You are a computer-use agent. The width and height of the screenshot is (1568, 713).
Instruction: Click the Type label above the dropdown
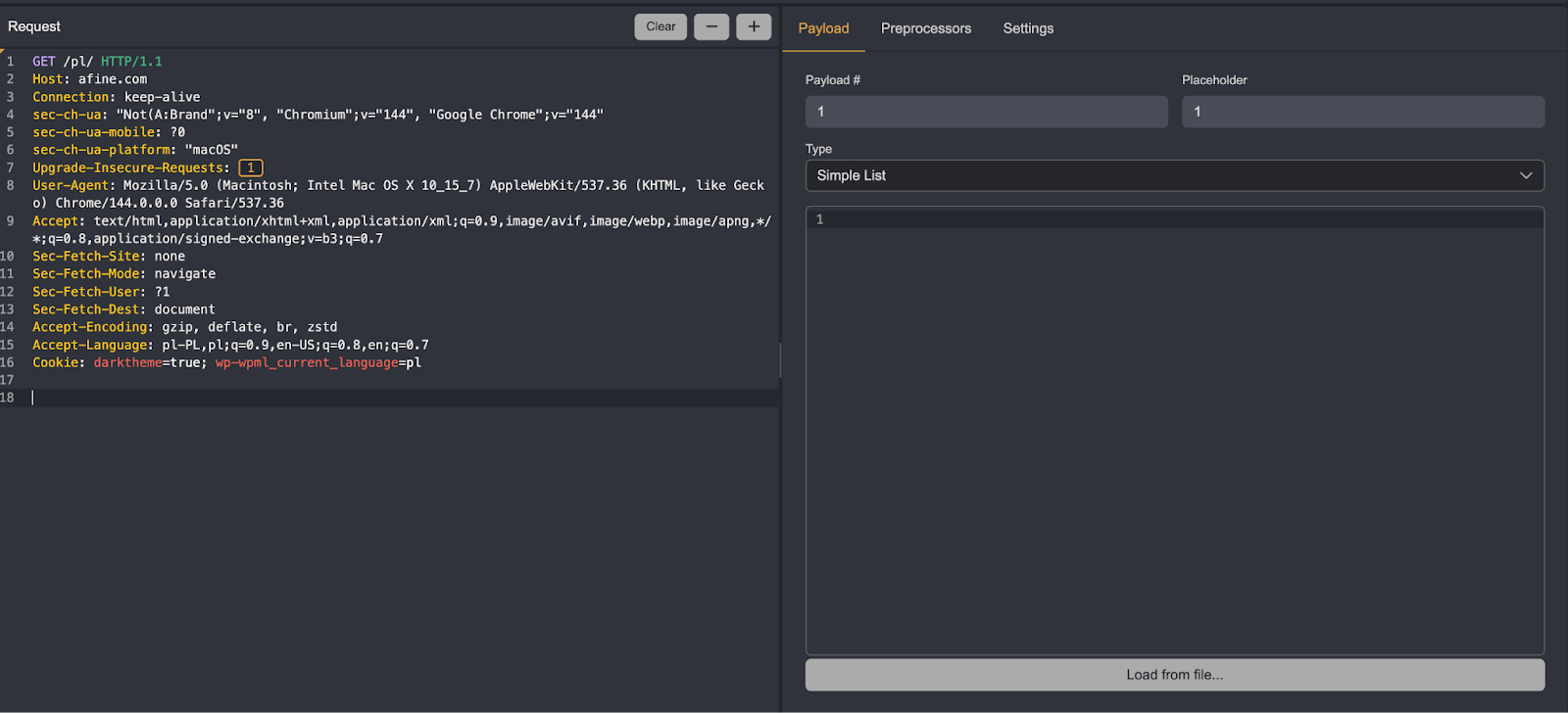tap(818, 149)
